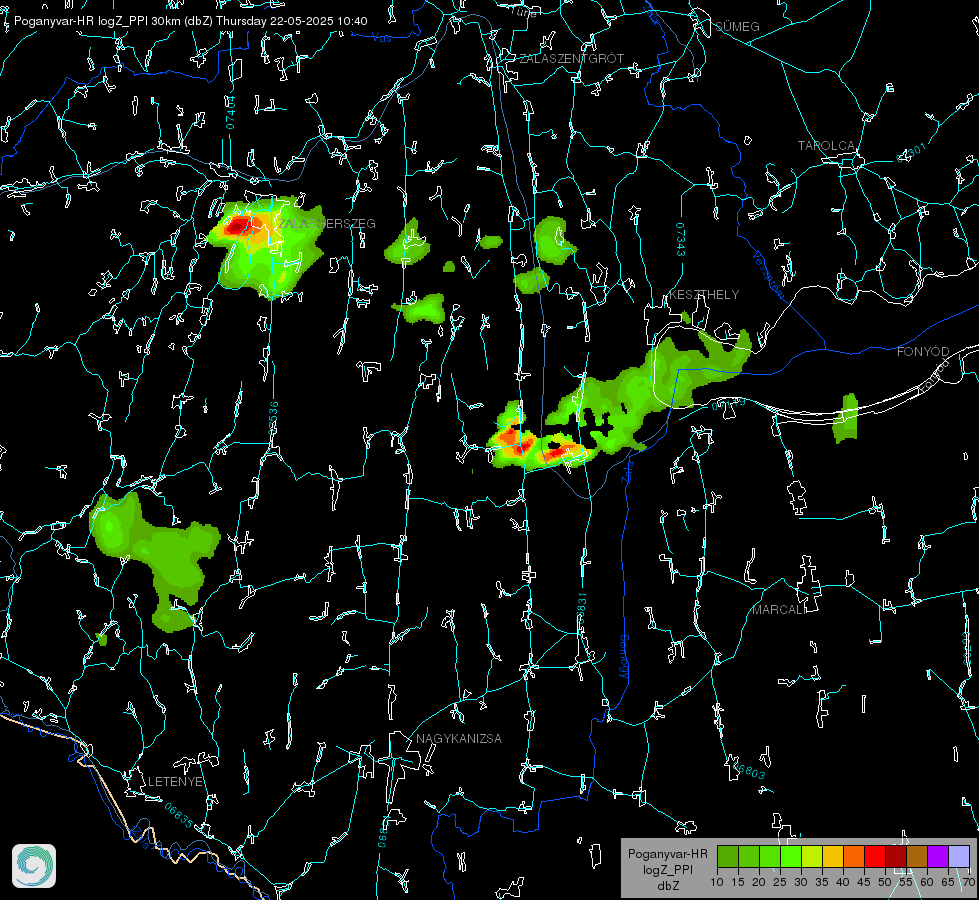The height and width of the screenshot is (900, 979).
Task: Select the 45-50 dBZ red legend swatch
Action: pyautogui.click(x=875, y=856)
